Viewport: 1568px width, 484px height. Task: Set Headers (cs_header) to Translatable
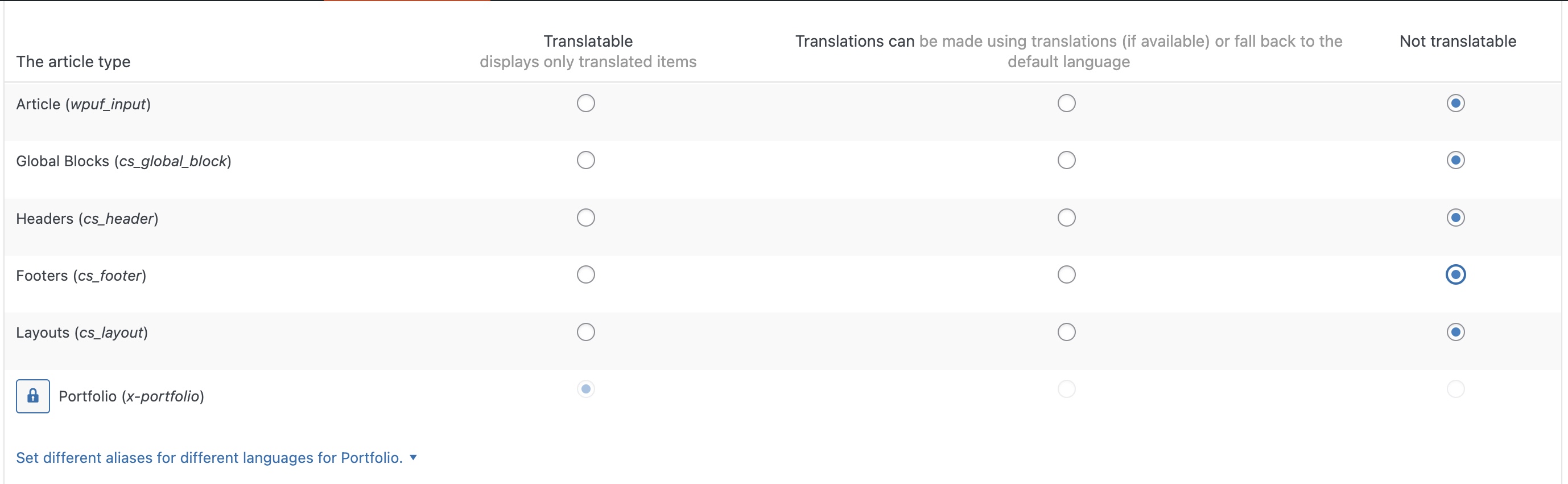585,218
